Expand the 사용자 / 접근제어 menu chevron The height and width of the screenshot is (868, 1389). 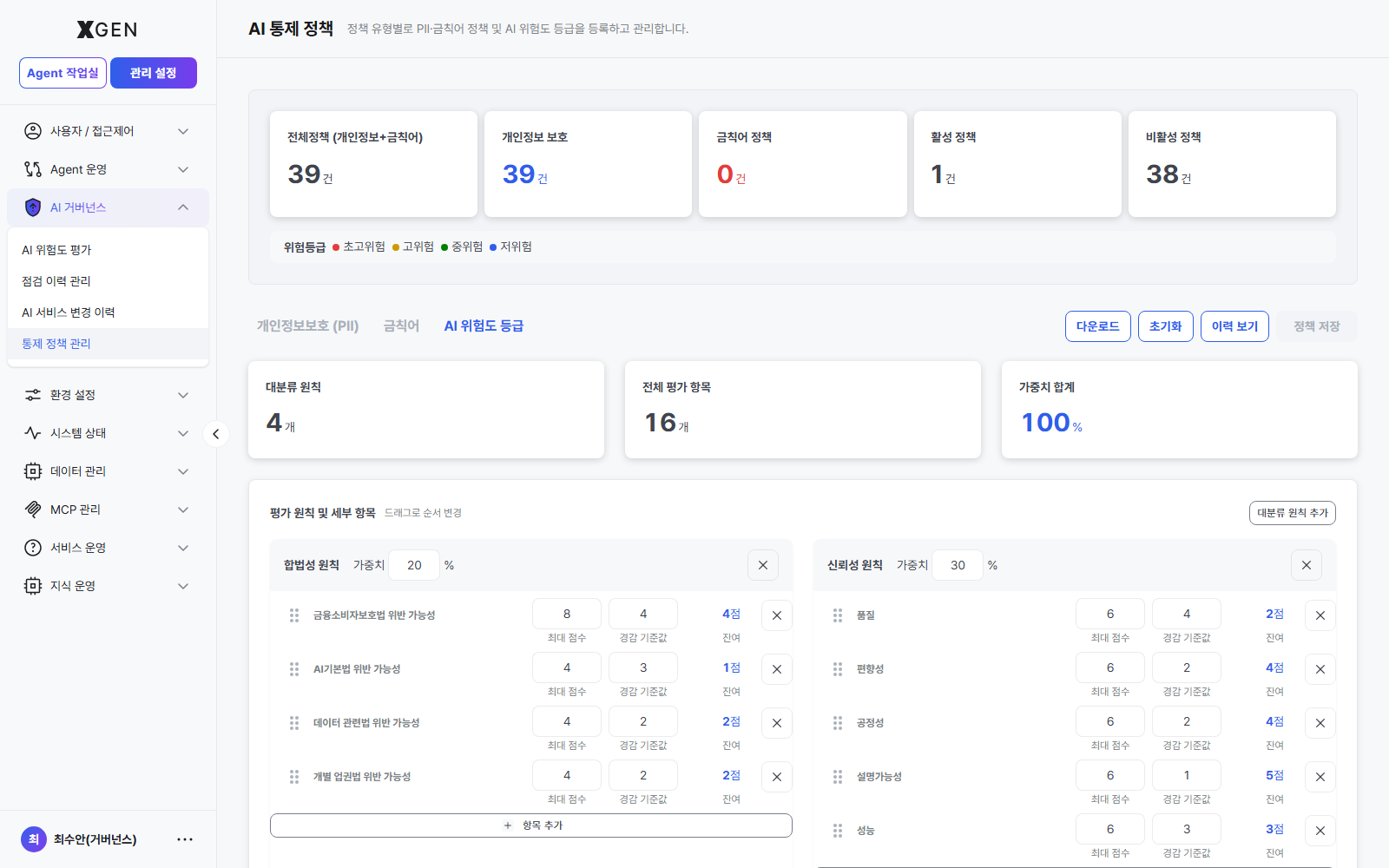183,131
